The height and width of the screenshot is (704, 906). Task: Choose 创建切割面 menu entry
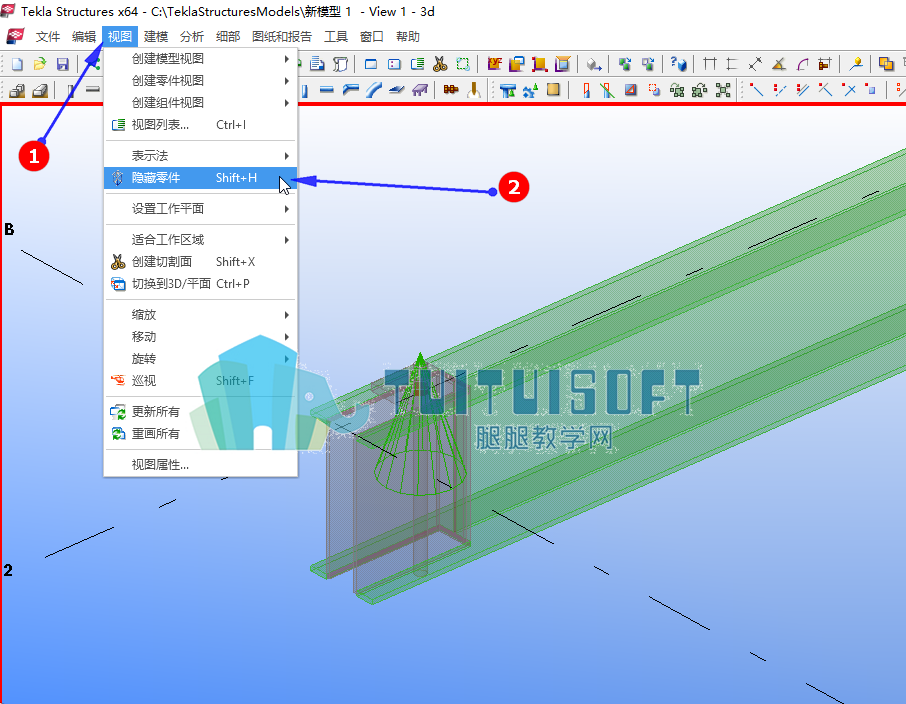pos(200,262)
